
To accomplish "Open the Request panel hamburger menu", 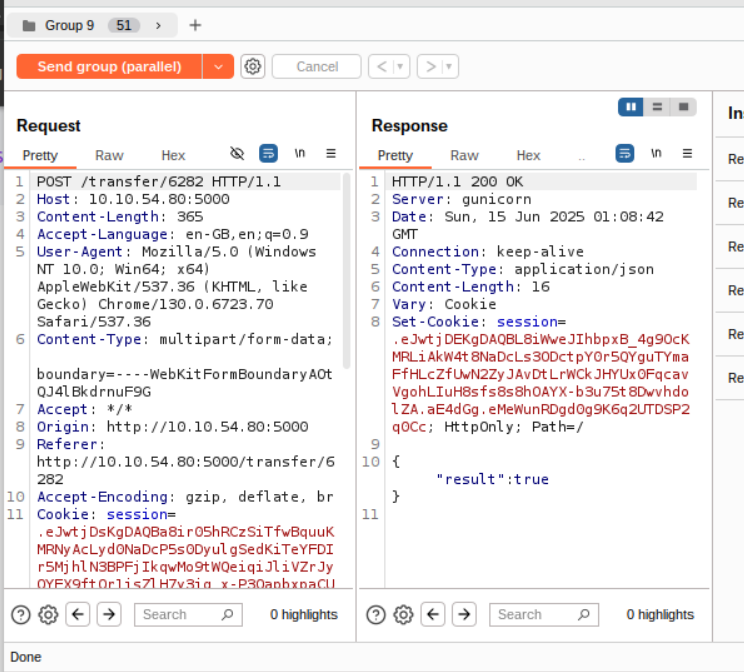I will click(x=331, y=153).
